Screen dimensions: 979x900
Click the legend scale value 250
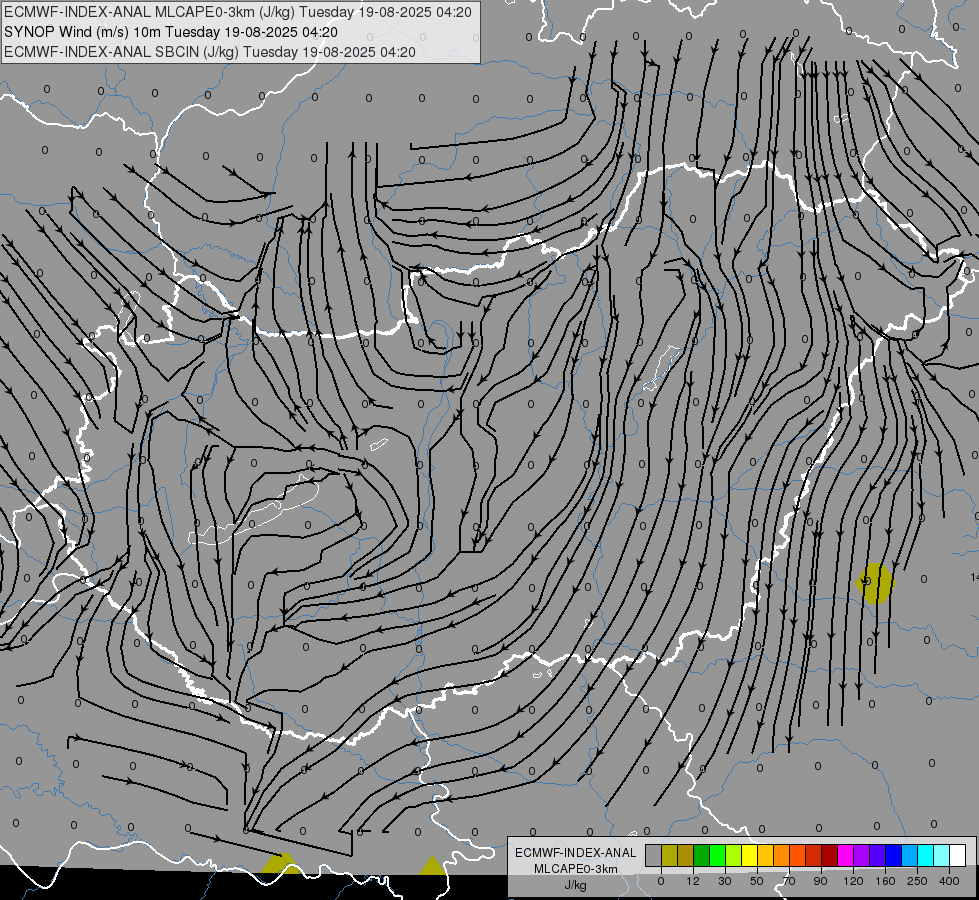917,881
